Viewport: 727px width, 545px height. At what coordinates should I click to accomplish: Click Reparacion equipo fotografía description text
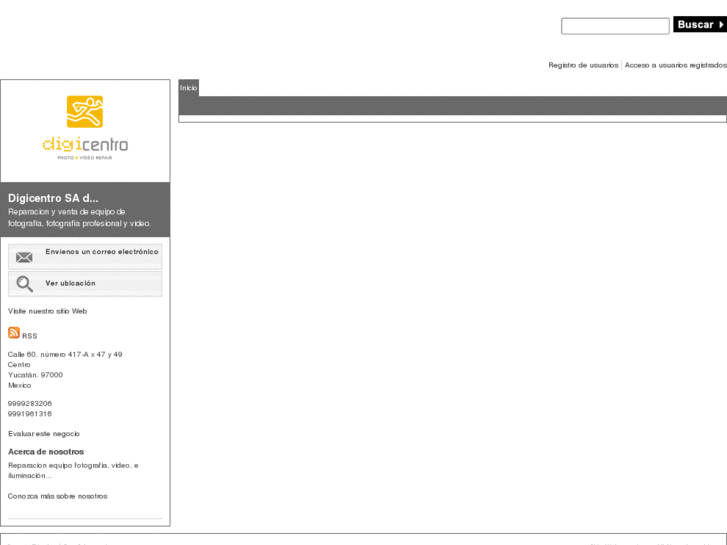tap(73, 470)
